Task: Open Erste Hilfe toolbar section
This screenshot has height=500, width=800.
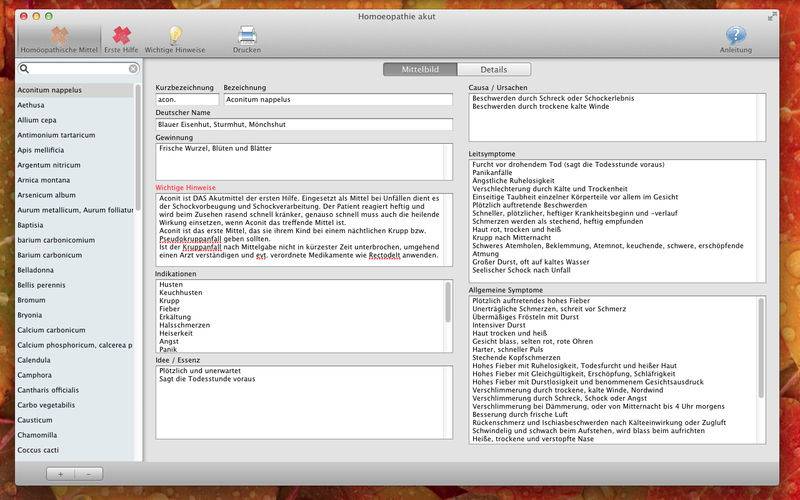Action: click(x=121, y=40)
